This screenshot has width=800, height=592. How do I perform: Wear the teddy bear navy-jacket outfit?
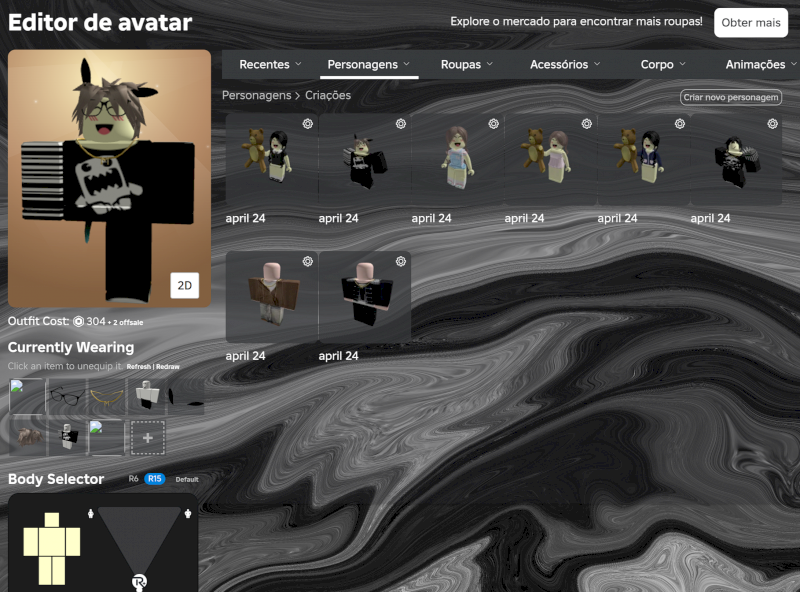(643, 159)
